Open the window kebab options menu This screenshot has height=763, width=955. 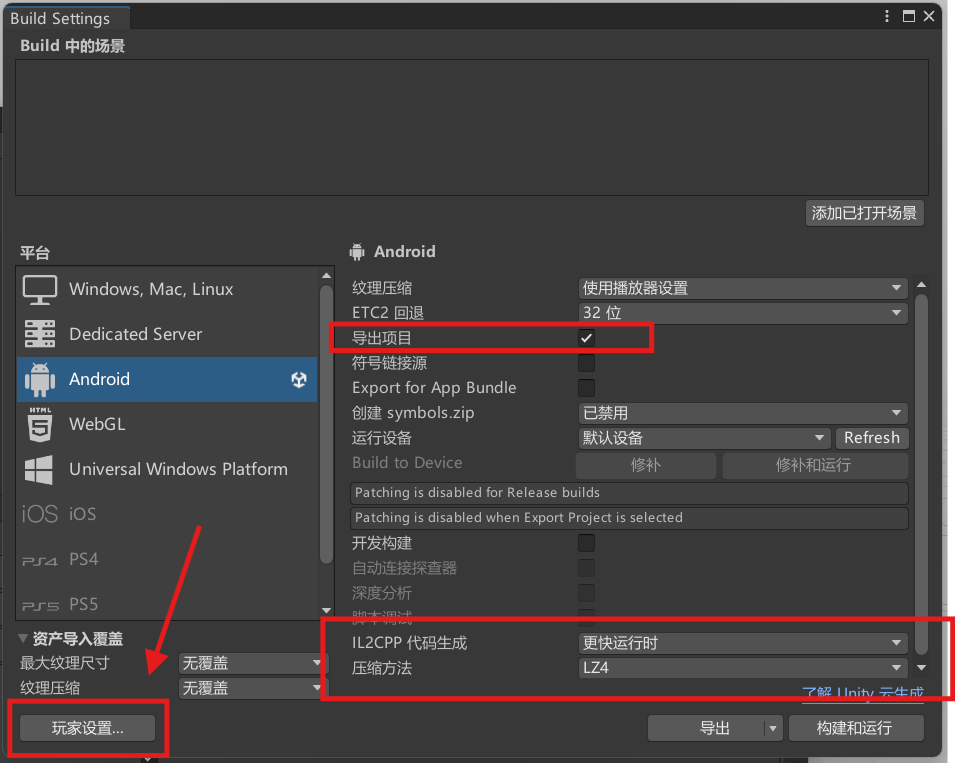[887, 16]
